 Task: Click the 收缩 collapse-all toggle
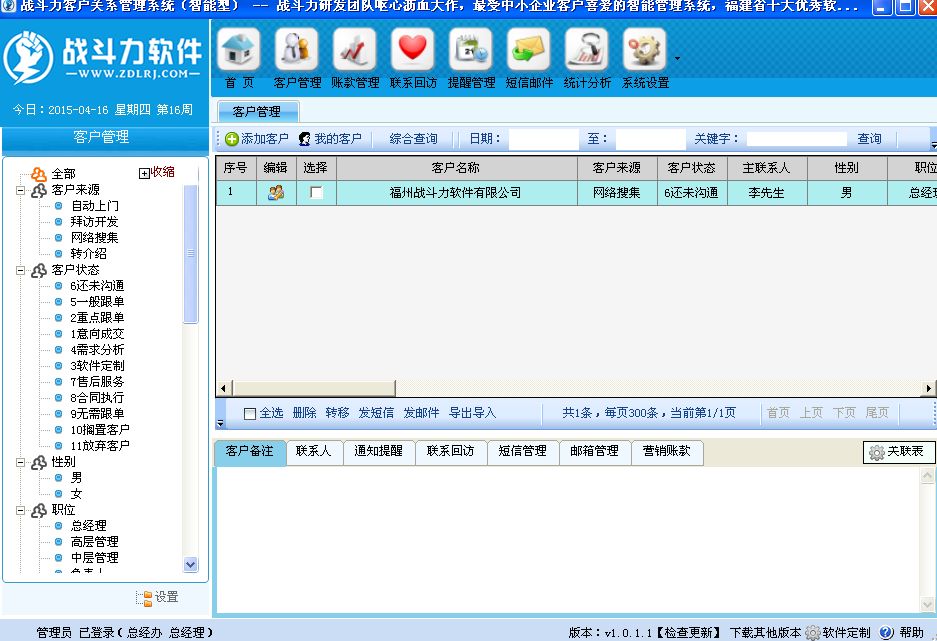click(x=157, y=172)
